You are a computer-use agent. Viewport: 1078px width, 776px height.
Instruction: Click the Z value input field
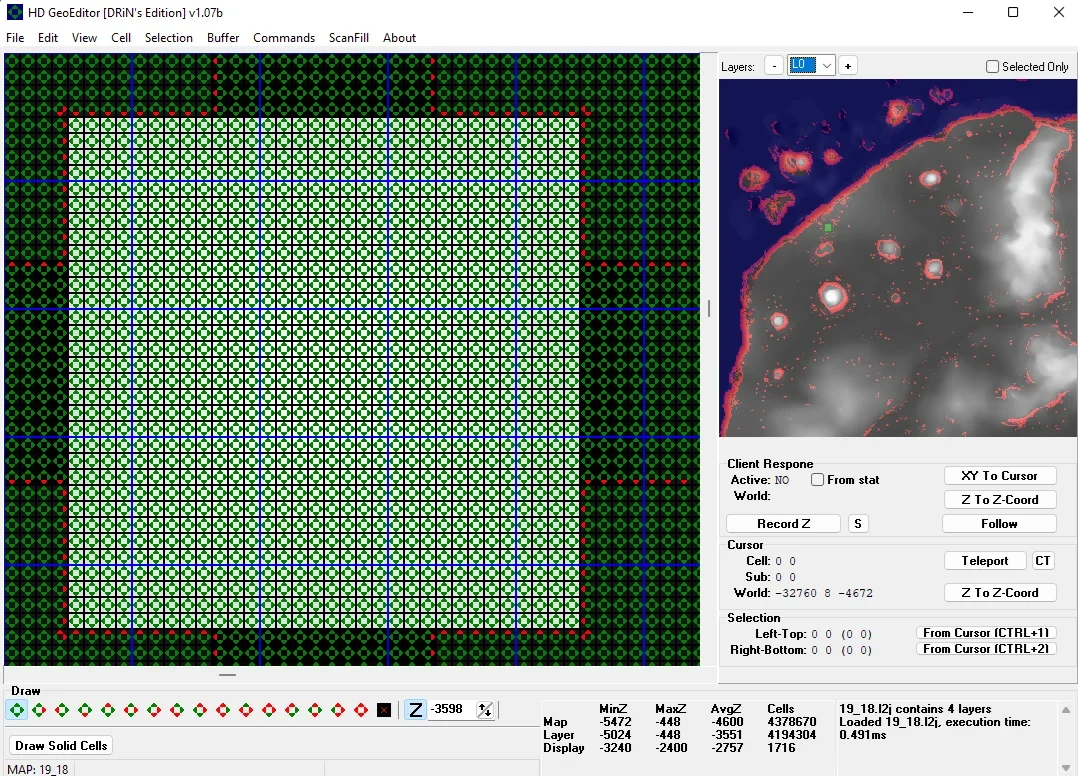(452, 710)
